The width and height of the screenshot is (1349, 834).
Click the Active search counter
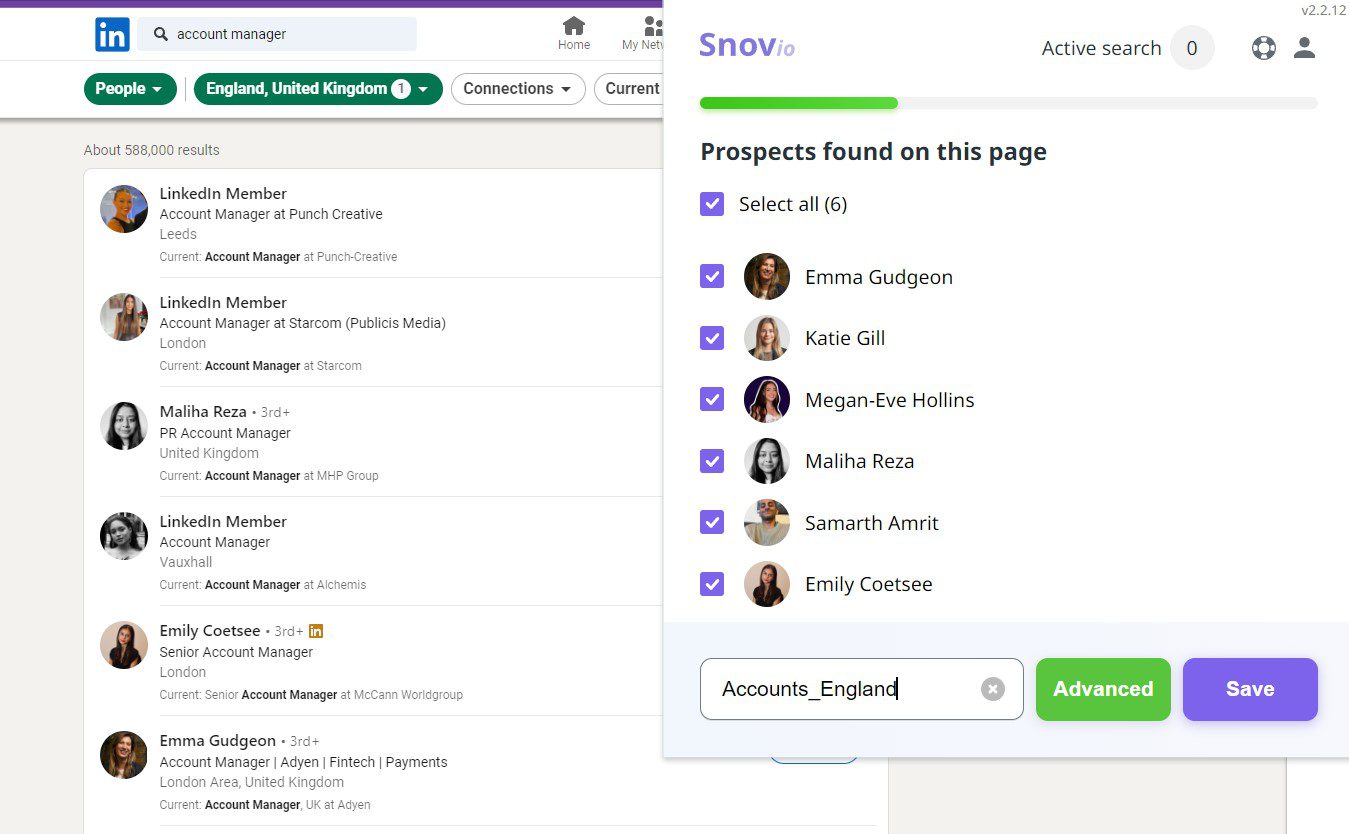click(1191, 48)
